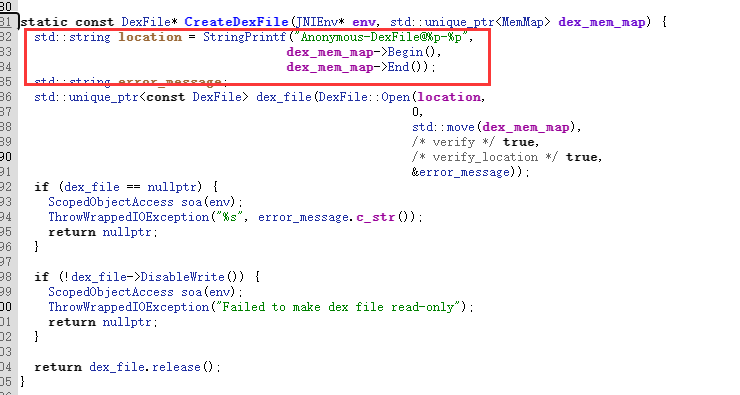740x395 pixels.
Task: Click MemMap inside the std::unique_ptr parameter
Action: click(x=522, y=22)
